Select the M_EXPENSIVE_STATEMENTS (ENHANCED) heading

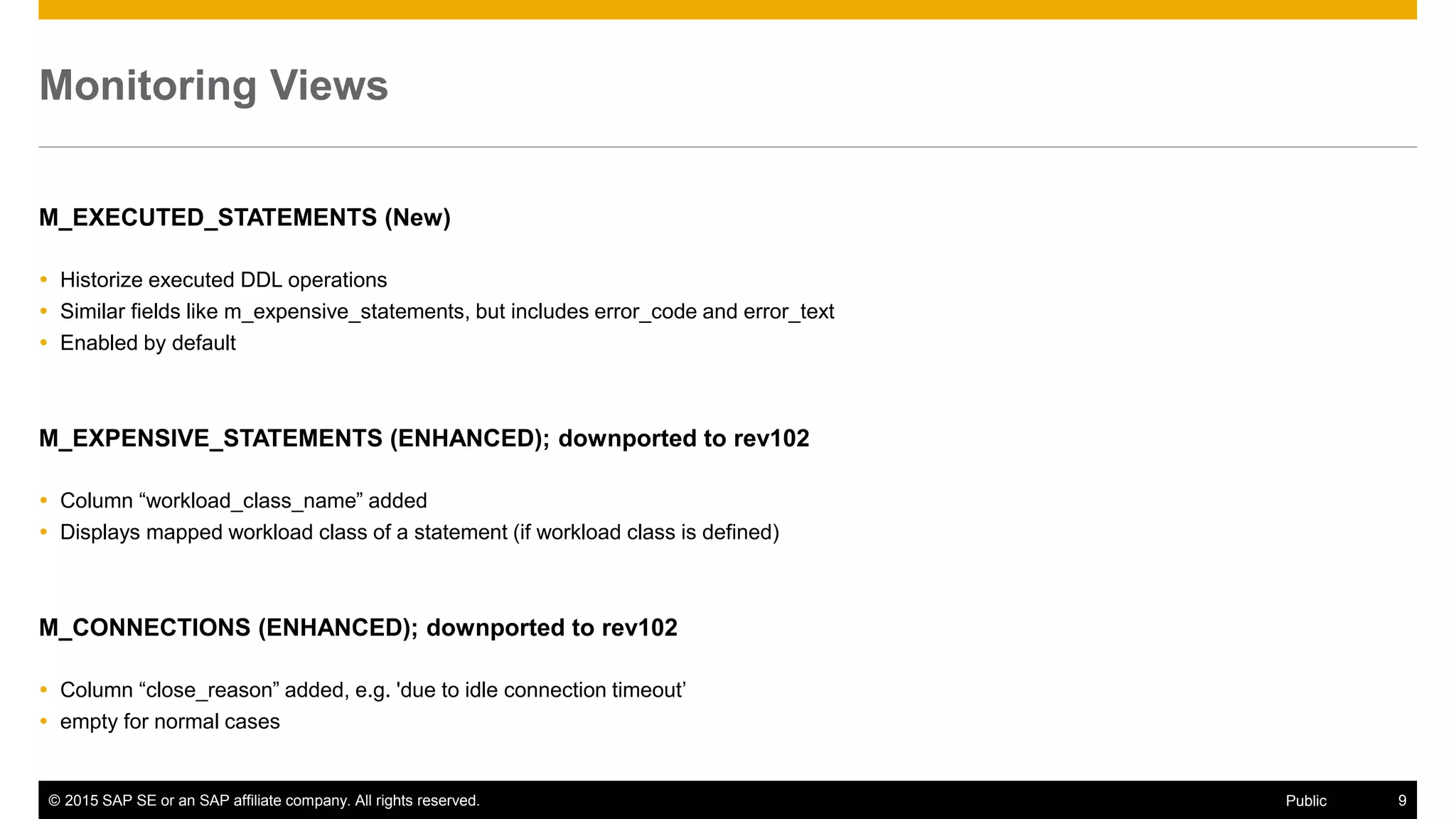[x=424, y=439]
